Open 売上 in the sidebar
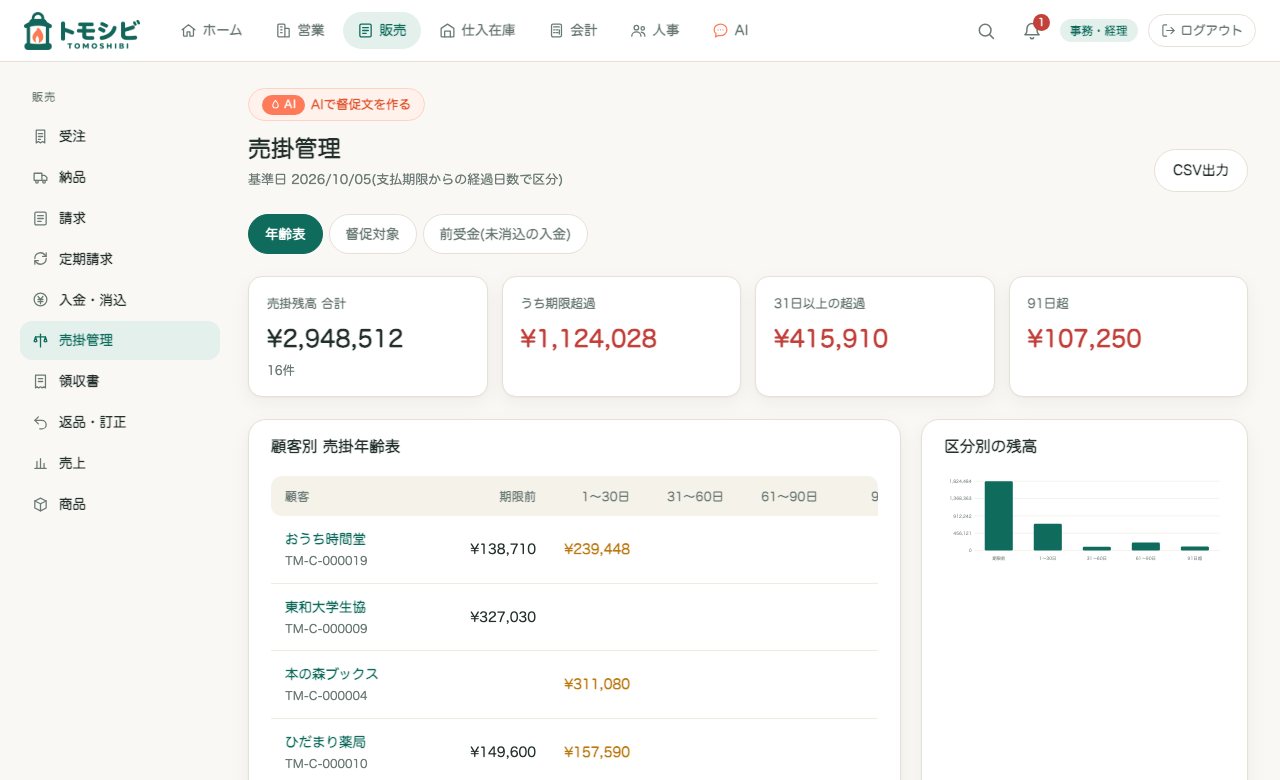 tap(120, 463)
